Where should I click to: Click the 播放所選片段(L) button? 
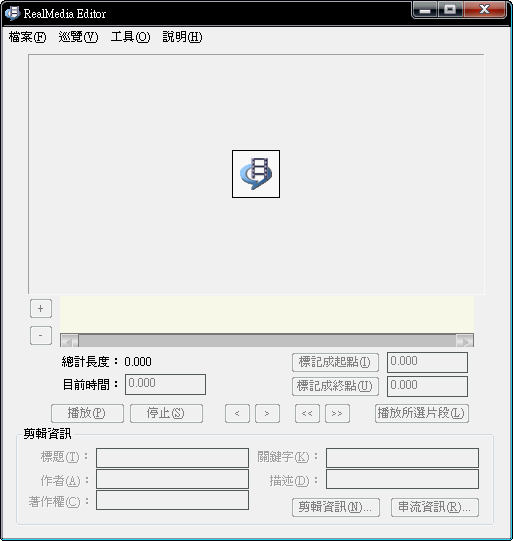[x=422, y=413]
